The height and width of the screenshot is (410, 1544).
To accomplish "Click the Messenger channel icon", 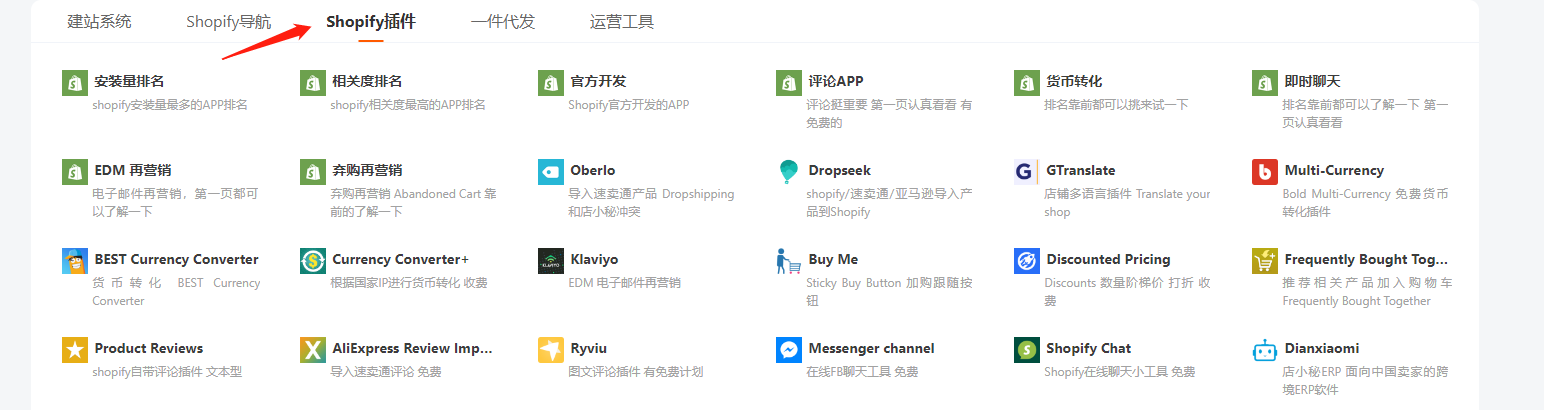I will point(789,350).
